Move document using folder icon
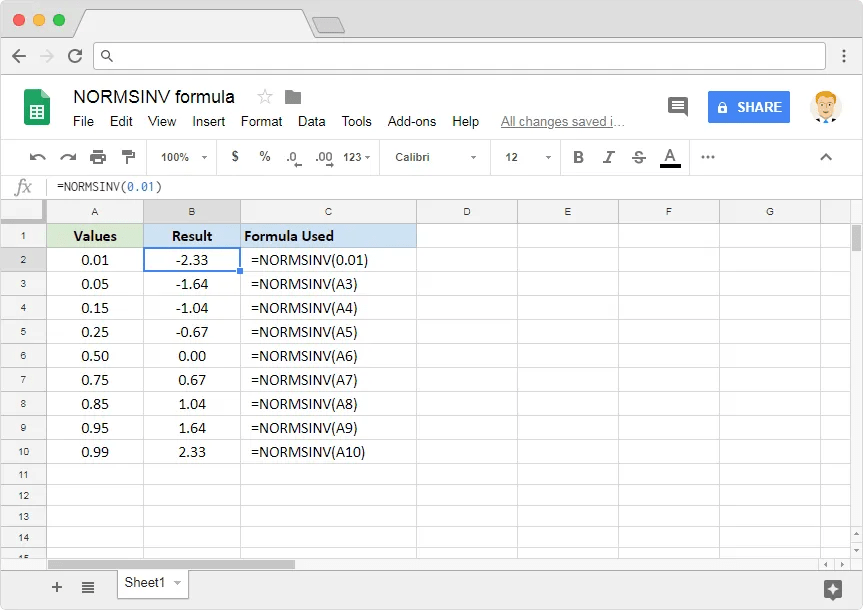 click(x=293, y=97)
